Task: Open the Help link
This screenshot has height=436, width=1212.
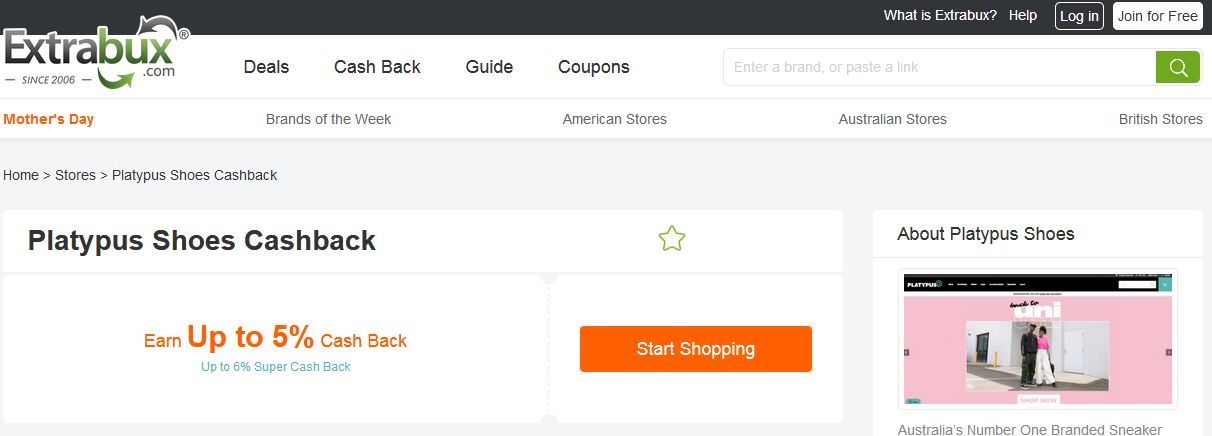Action: point(1023,16)
